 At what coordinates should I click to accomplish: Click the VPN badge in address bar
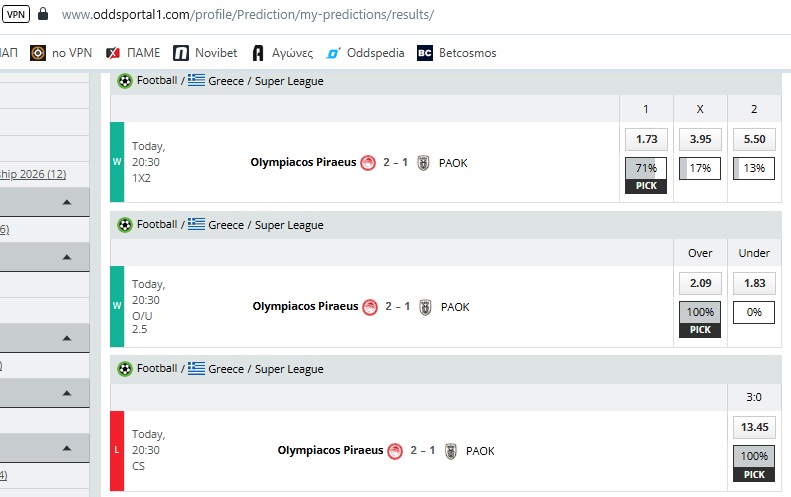point(16,15)
